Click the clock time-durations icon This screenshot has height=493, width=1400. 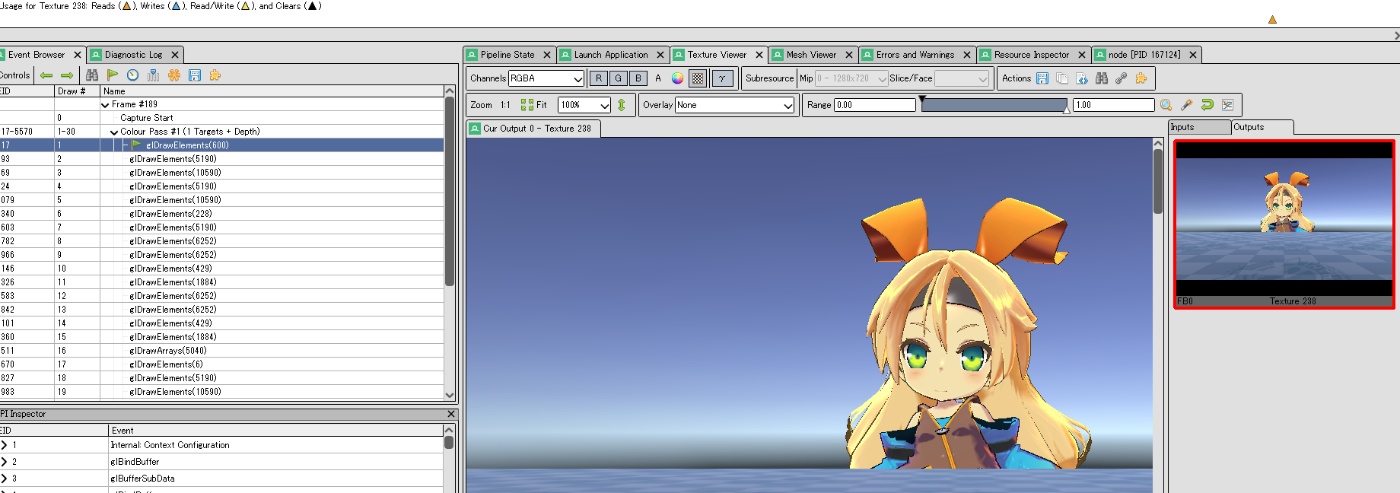(133, 75)
